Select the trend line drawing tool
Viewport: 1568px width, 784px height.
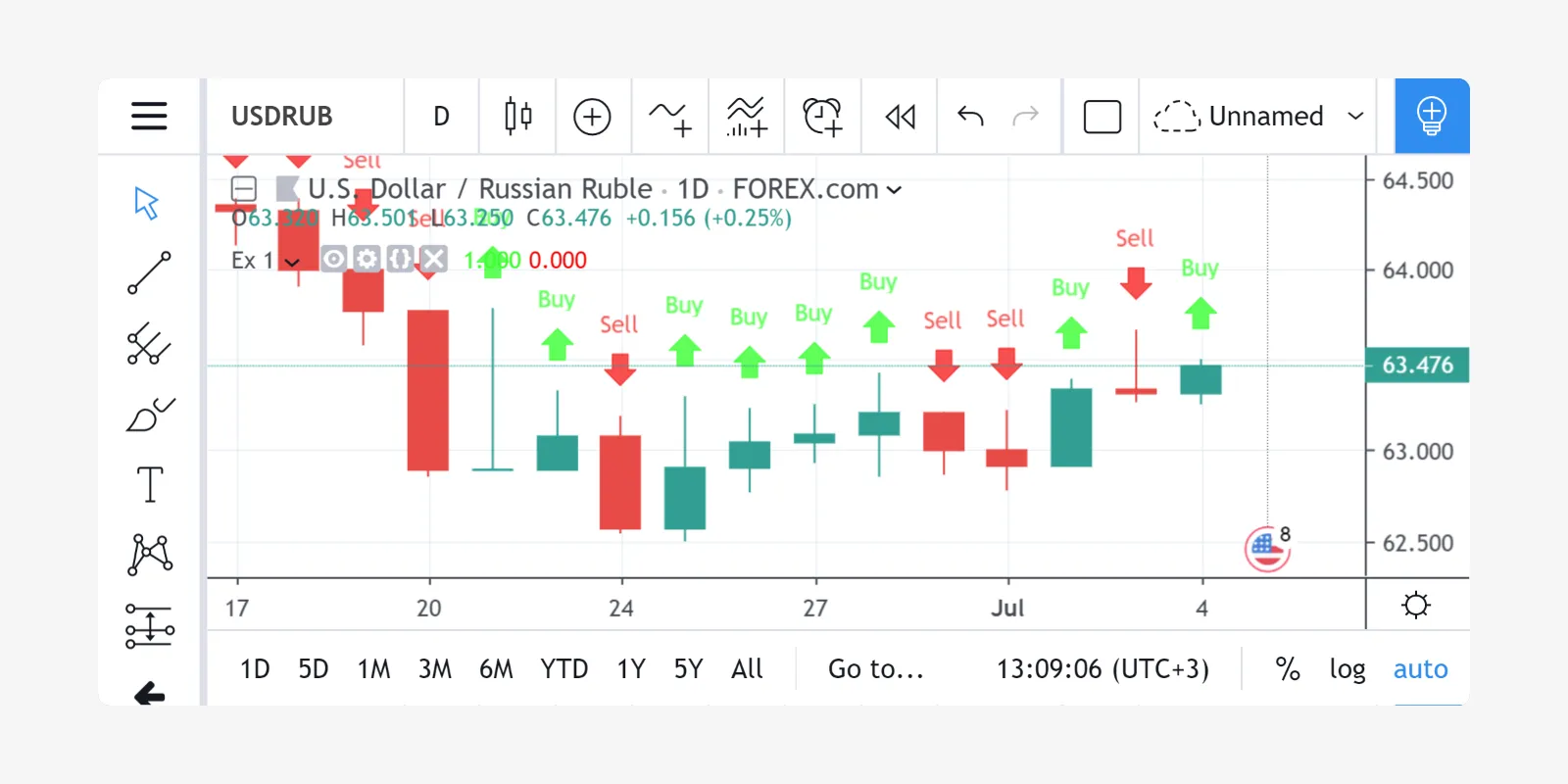[149, 273]
